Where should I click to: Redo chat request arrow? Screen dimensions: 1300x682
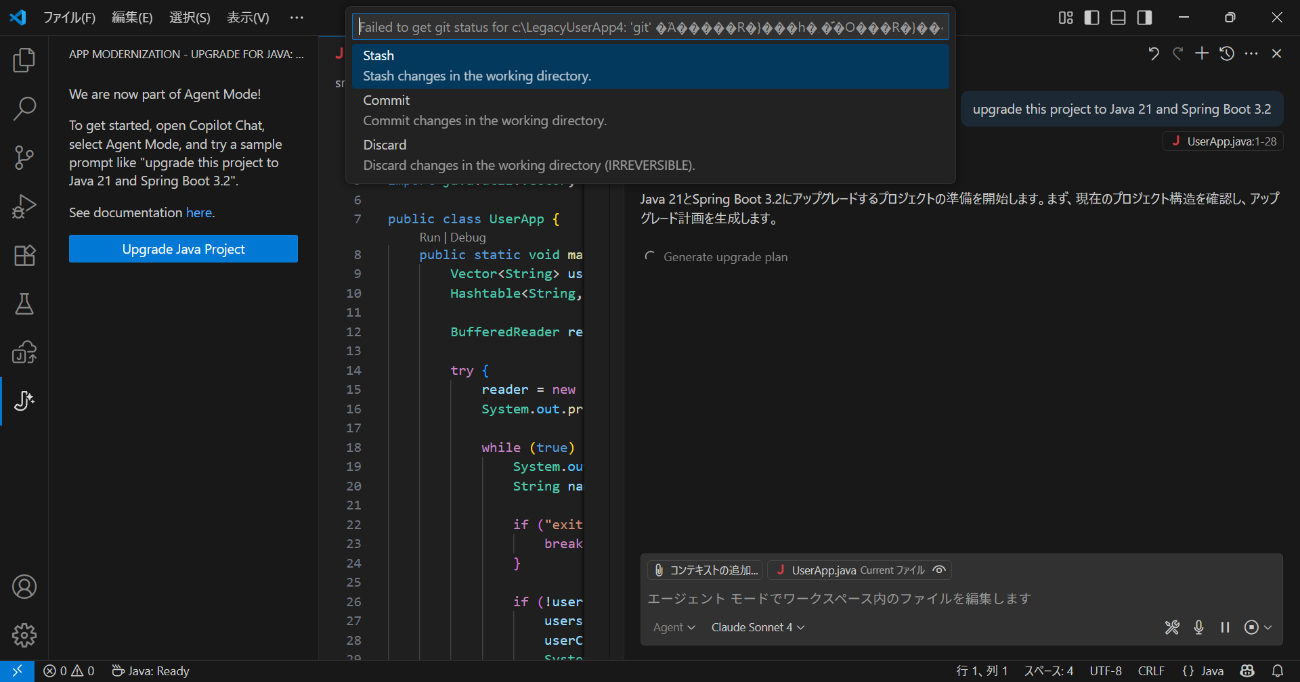tap(1178, 54)
